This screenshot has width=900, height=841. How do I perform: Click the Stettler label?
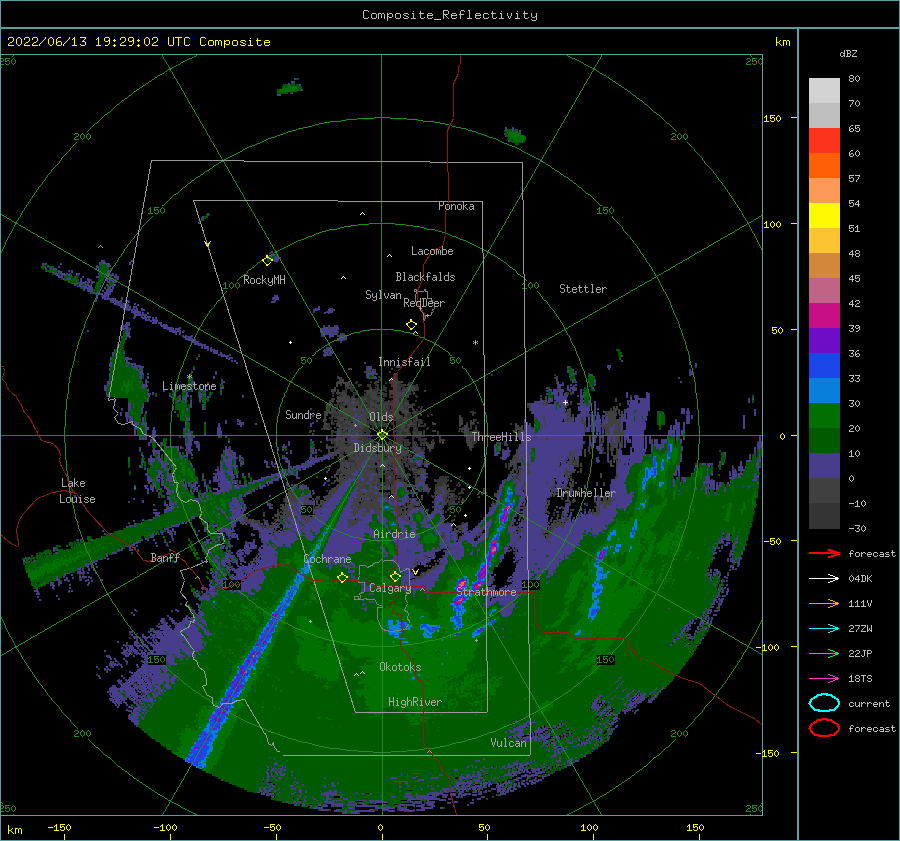pos(583,289)
